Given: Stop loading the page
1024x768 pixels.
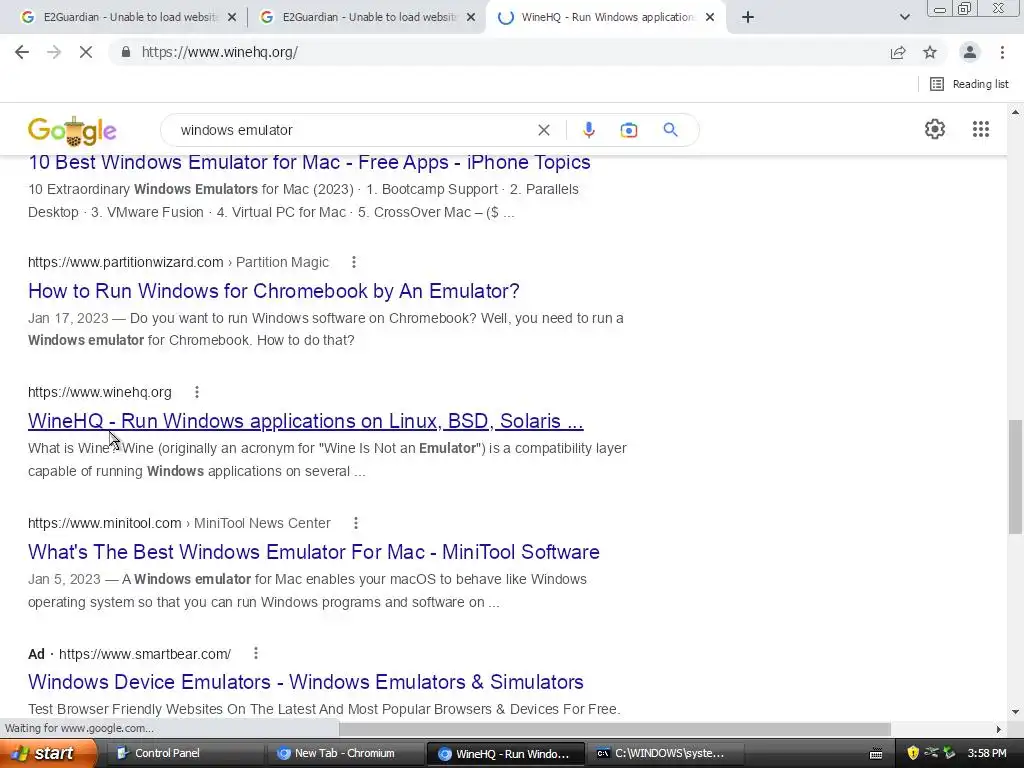Looking at the screenshot, I should pos(86,52).
